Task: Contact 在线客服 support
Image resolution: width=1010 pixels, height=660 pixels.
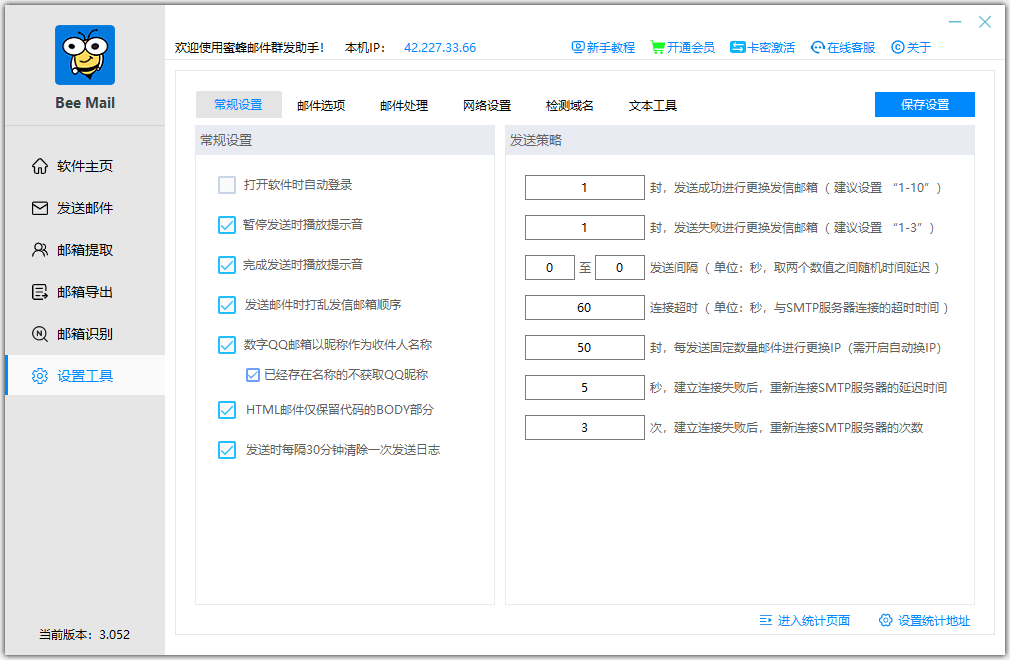Action: 843,47
